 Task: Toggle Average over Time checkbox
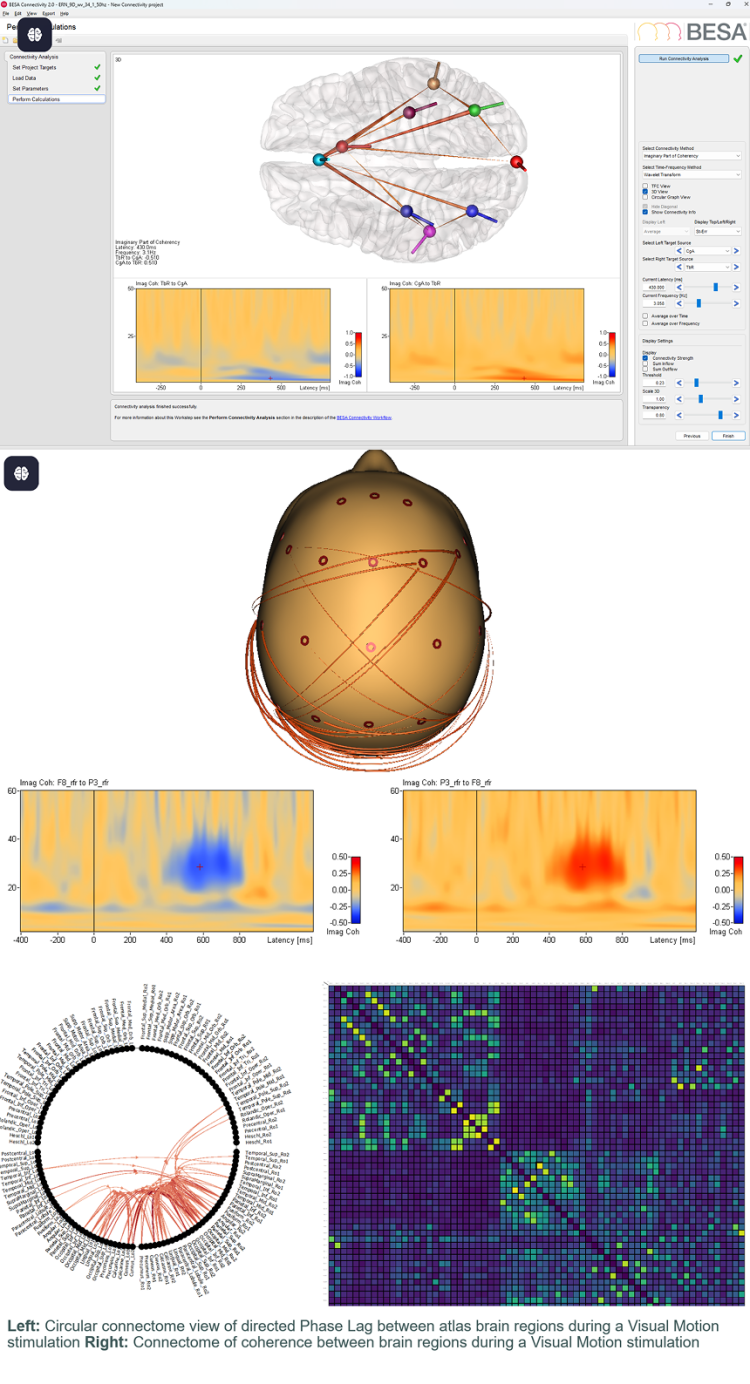645,316
